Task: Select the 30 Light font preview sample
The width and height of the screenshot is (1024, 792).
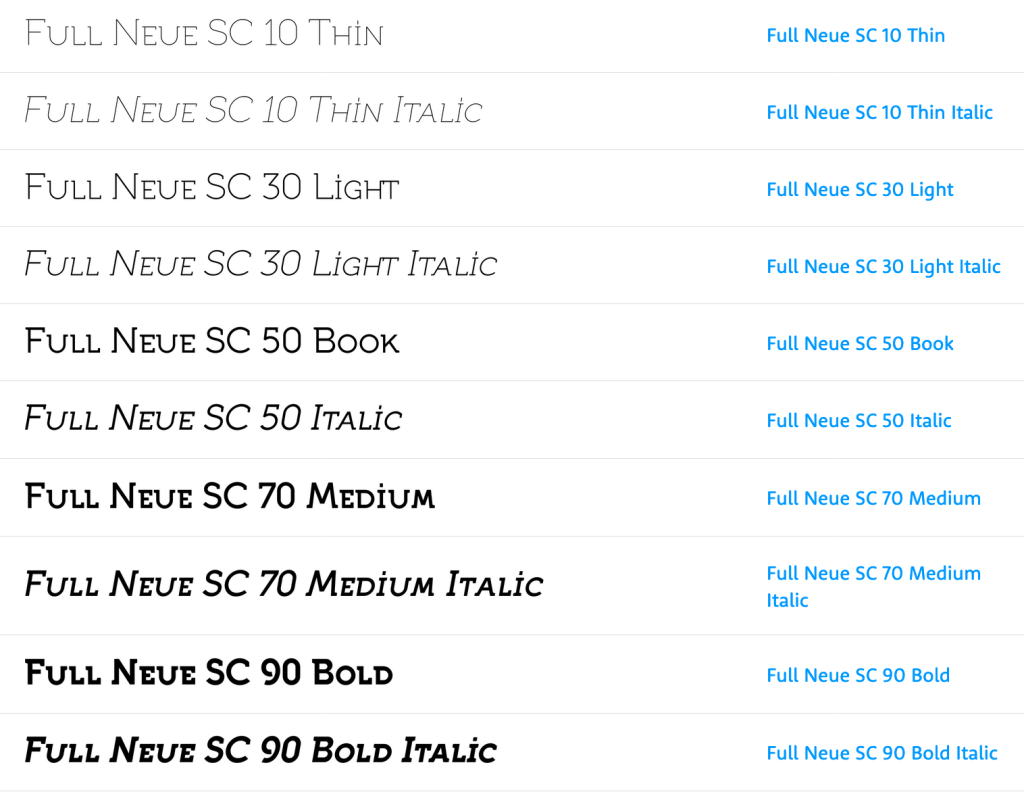Action: pos(212,187)
